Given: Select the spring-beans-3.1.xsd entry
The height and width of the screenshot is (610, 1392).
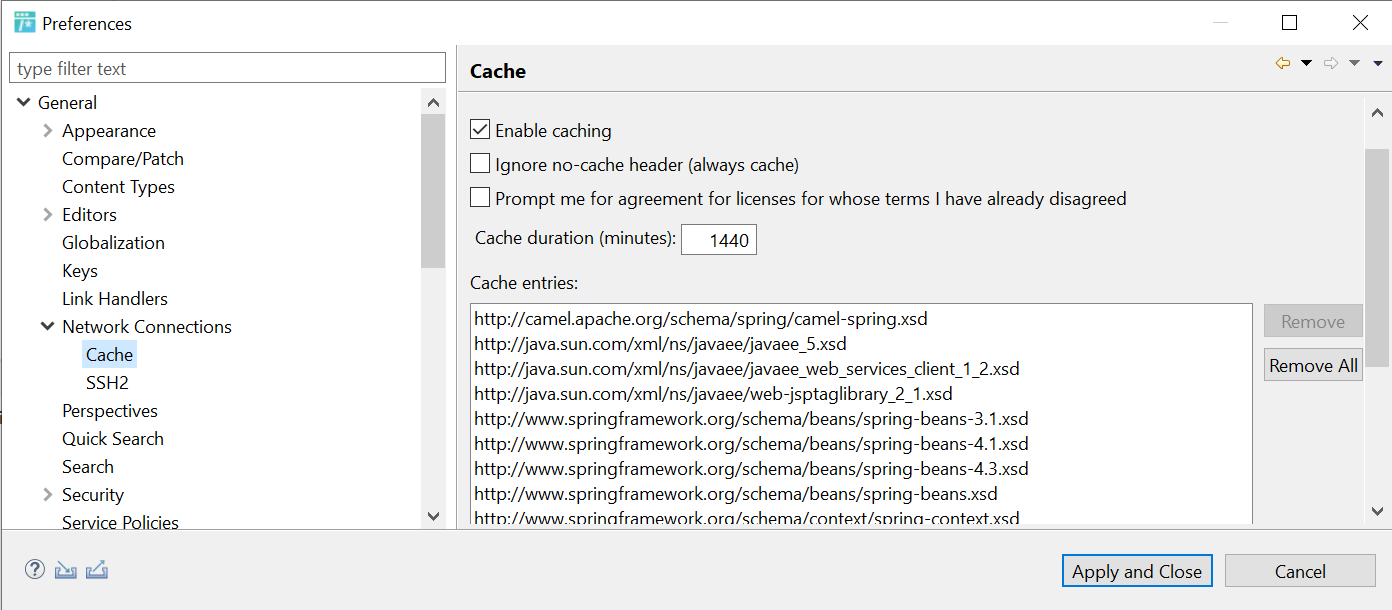Looking at the screenshot, I should pos(751,419).
